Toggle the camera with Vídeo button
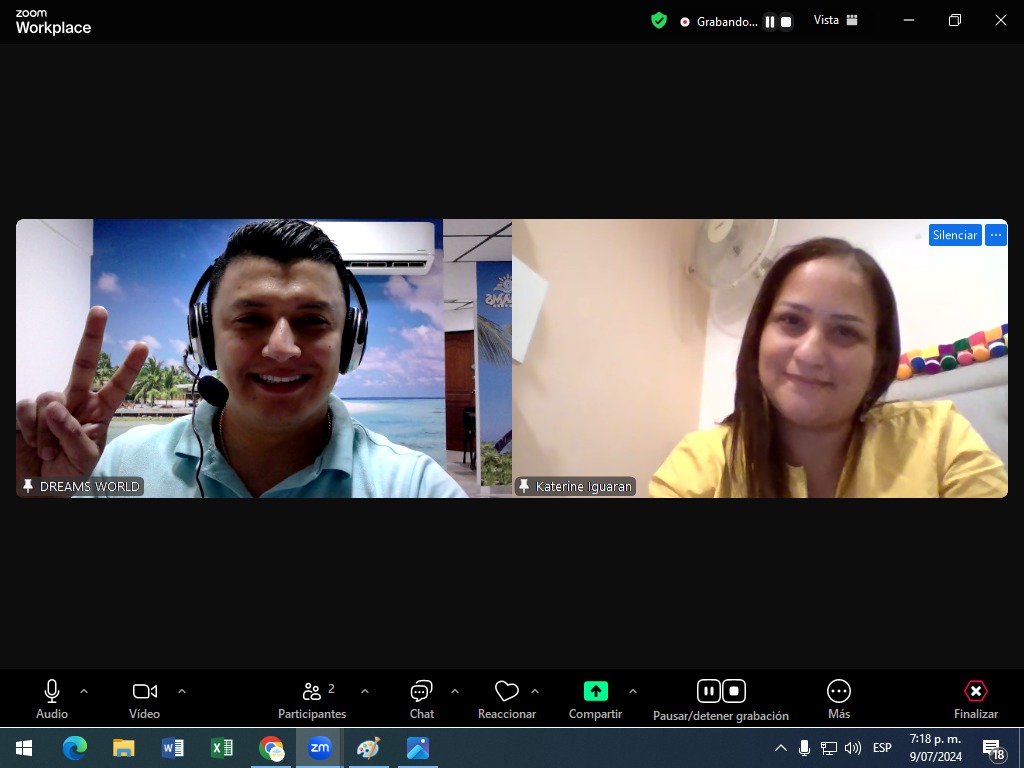 point(144,699)
